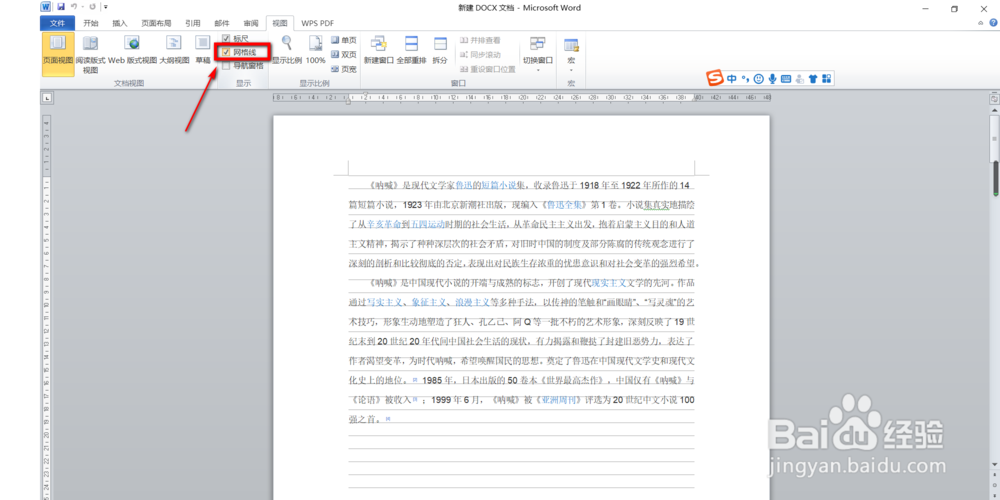Click 拆分 split window
This screenshot has height=500, width=1000.
pos(440,50)
